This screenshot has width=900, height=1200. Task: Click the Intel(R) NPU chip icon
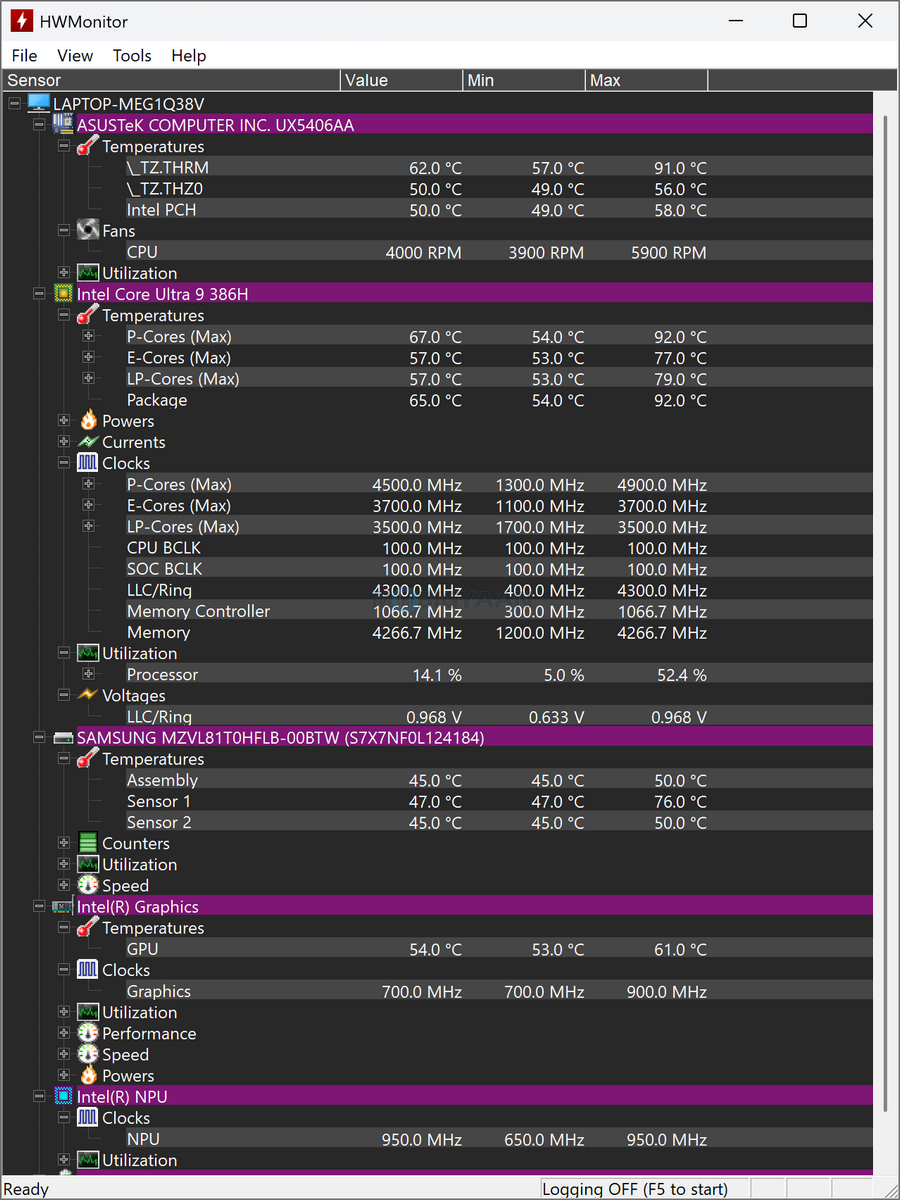click(x=63, y=1096)
